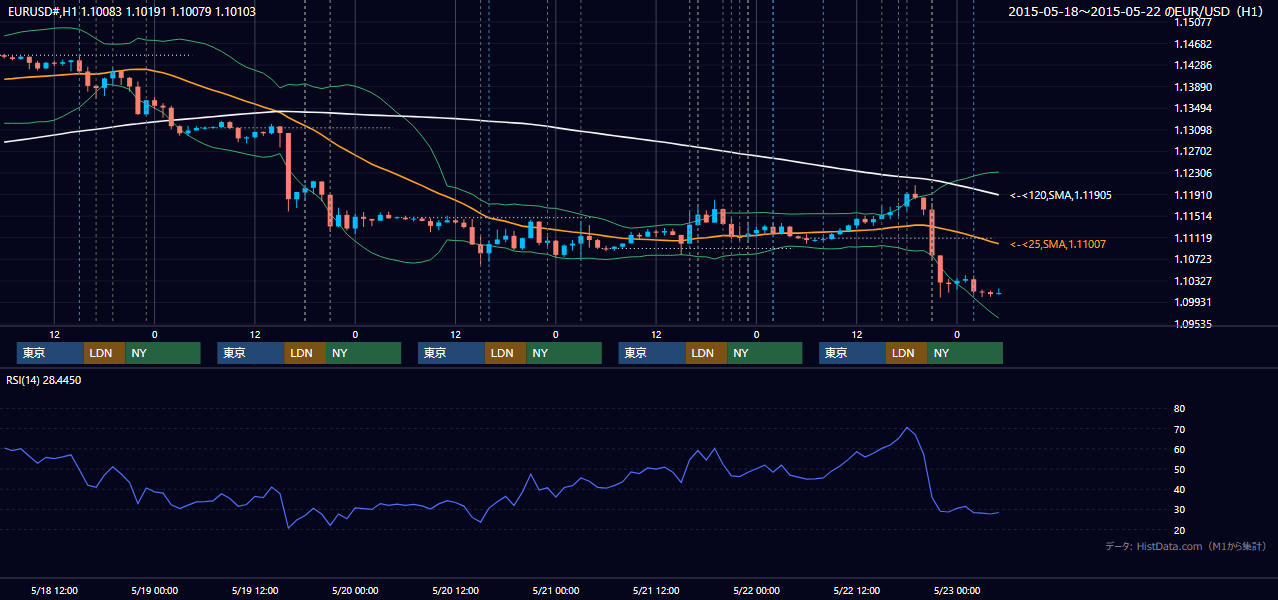
Task: Select the rightmost LDN session block
Action: tap(906, 353)
